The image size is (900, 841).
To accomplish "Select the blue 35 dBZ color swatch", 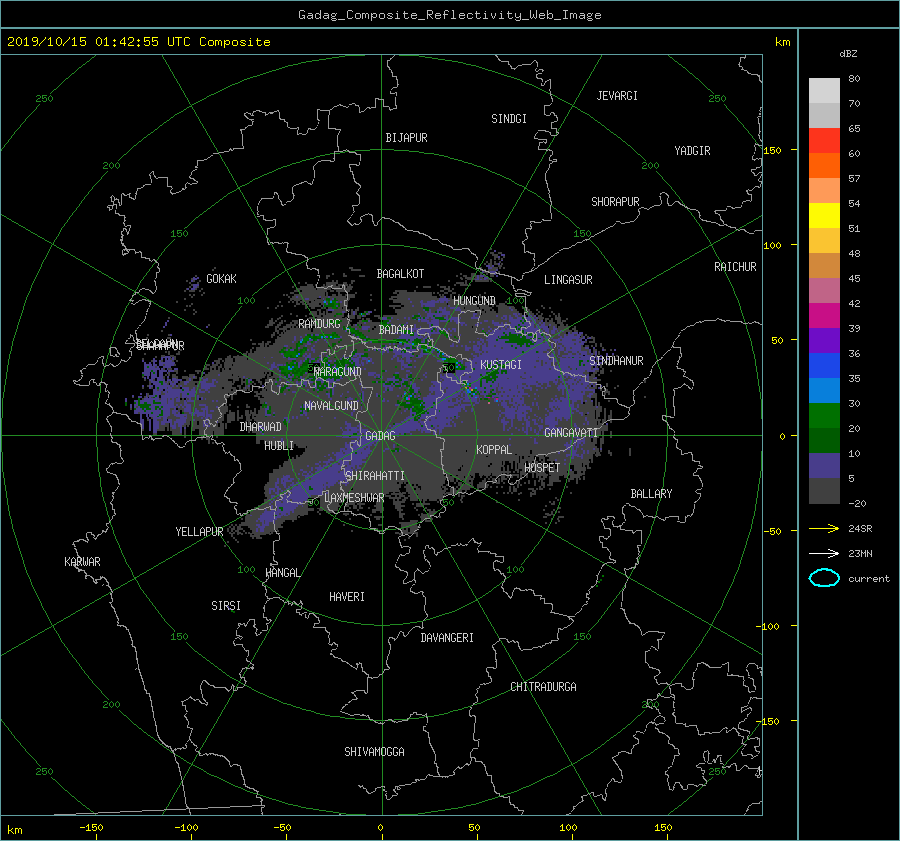I will coord(824,366).
